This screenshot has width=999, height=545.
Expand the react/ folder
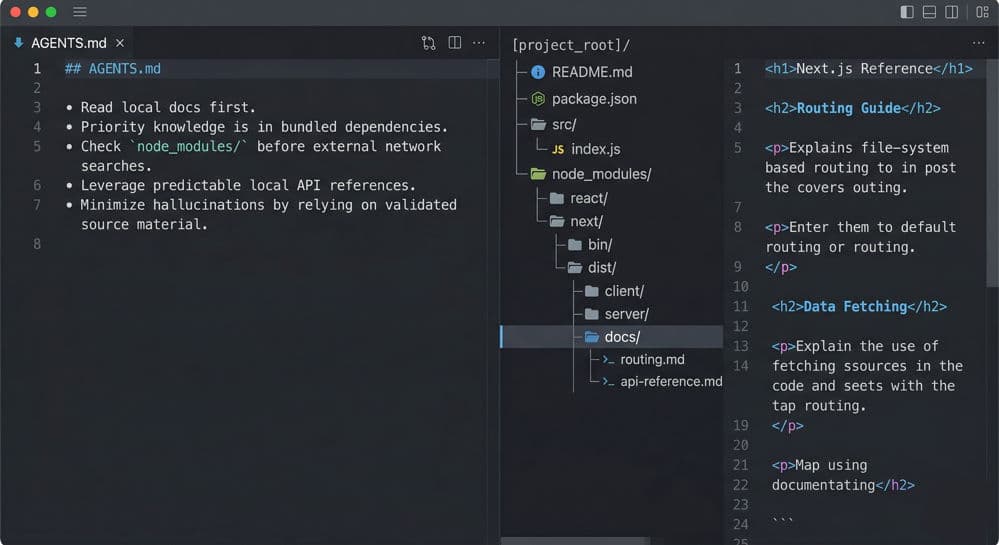point(589,198)
